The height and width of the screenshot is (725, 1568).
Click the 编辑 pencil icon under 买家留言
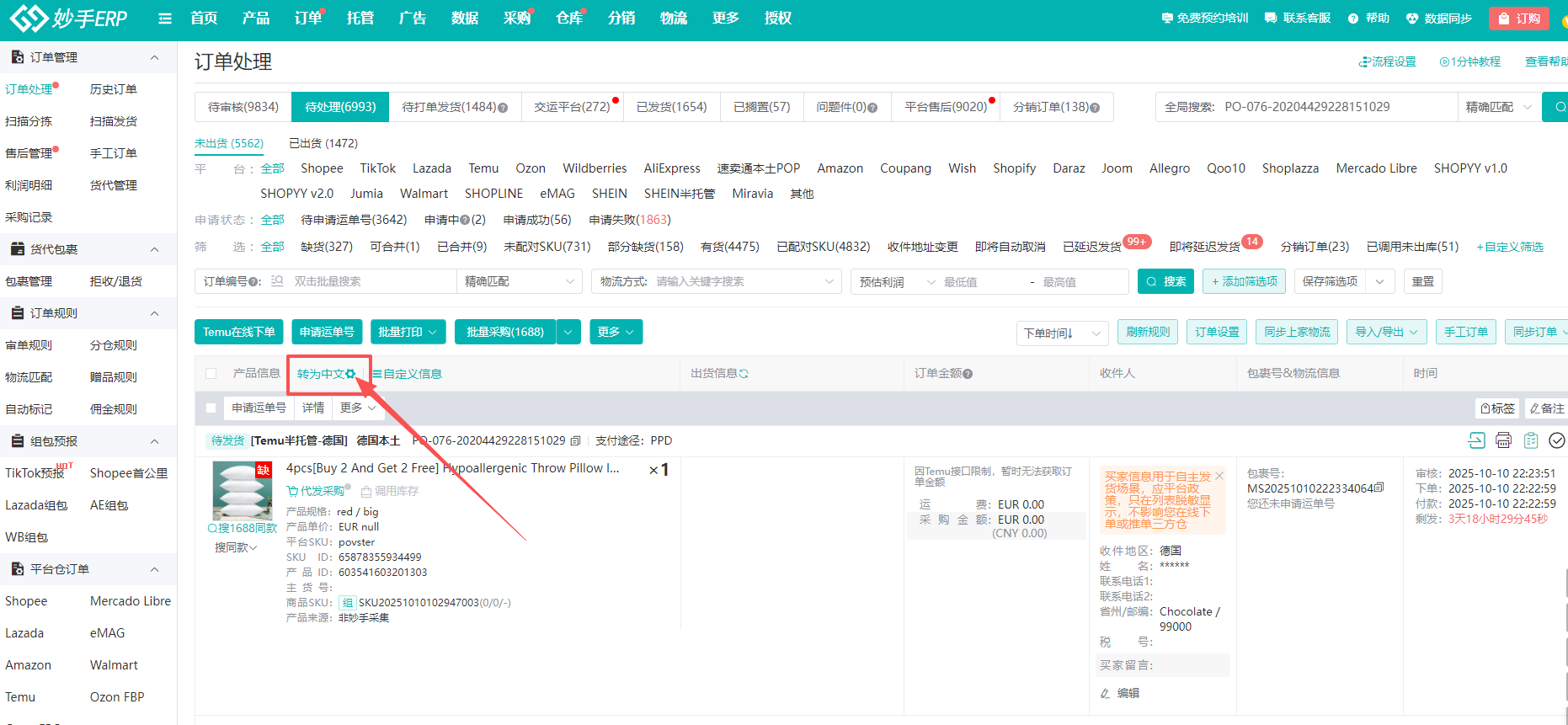(x=1105, y=693)
